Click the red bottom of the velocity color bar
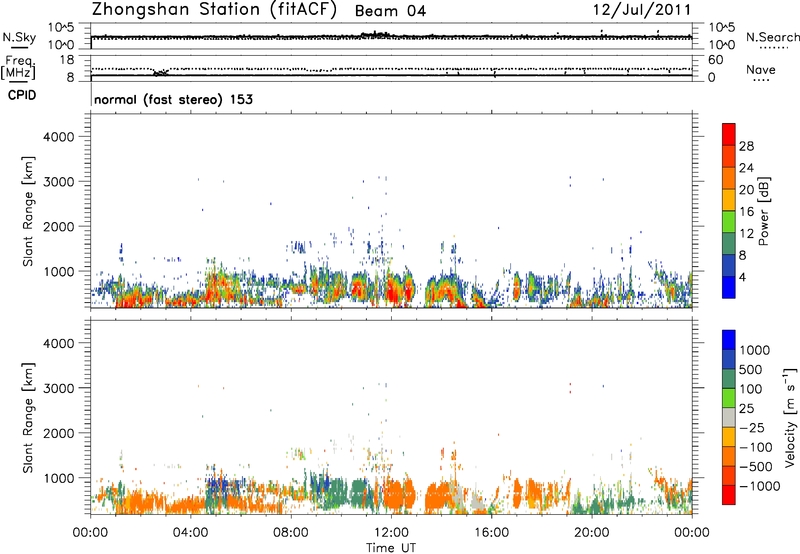The image size is (800, 554). pos(729,495)
